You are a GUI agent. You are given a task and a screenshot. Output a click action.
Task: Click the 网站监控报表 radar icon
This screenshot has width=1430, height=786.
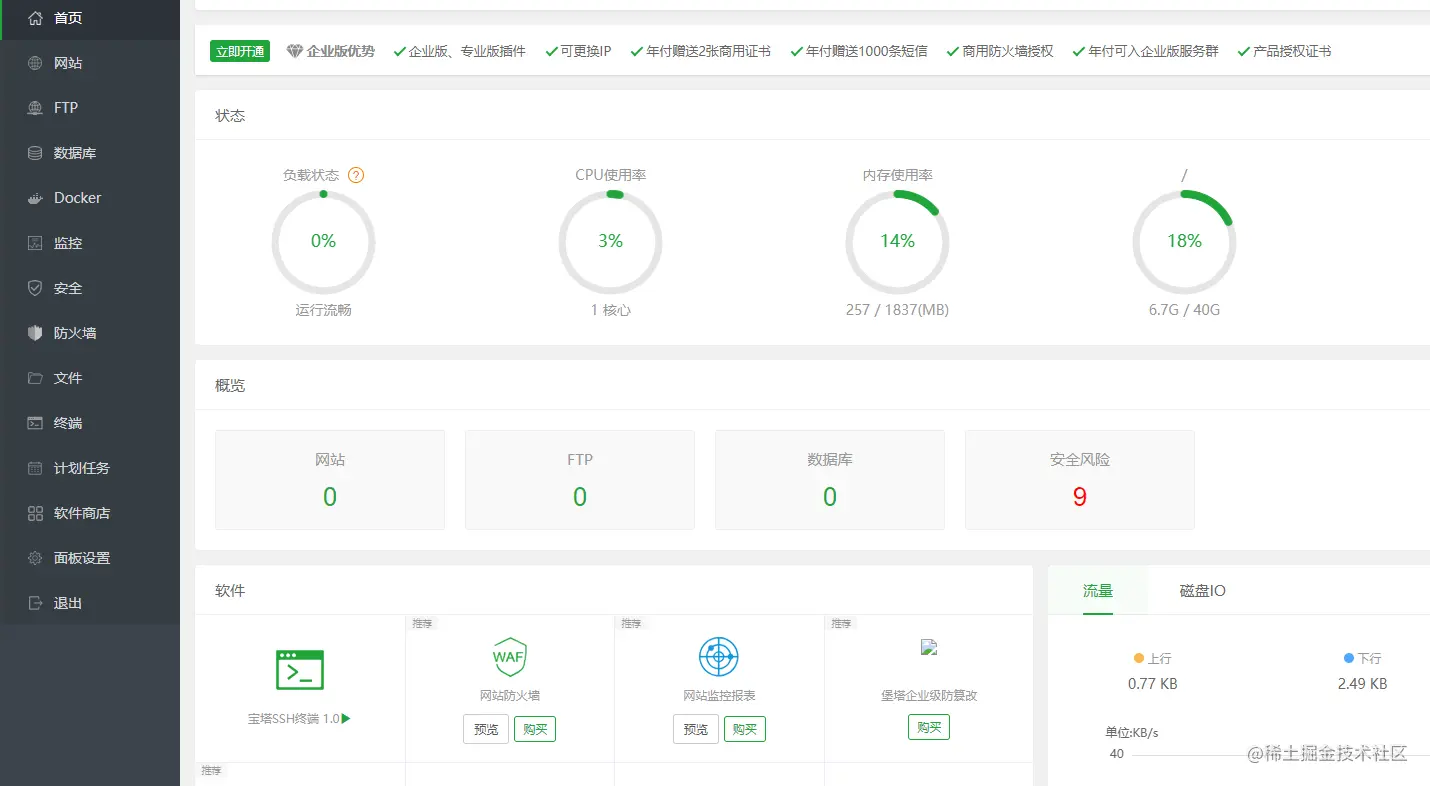(718, 657)
